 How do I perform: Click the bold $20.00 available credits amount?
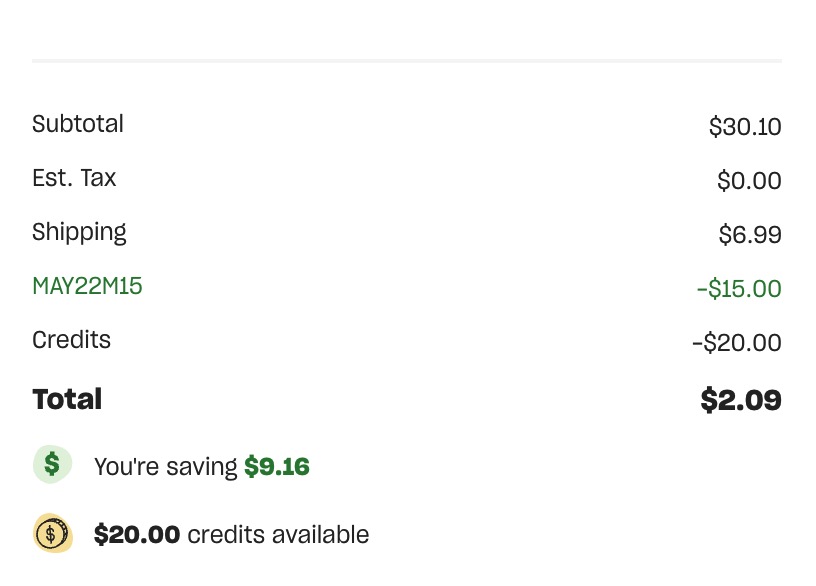click(137, 535)
